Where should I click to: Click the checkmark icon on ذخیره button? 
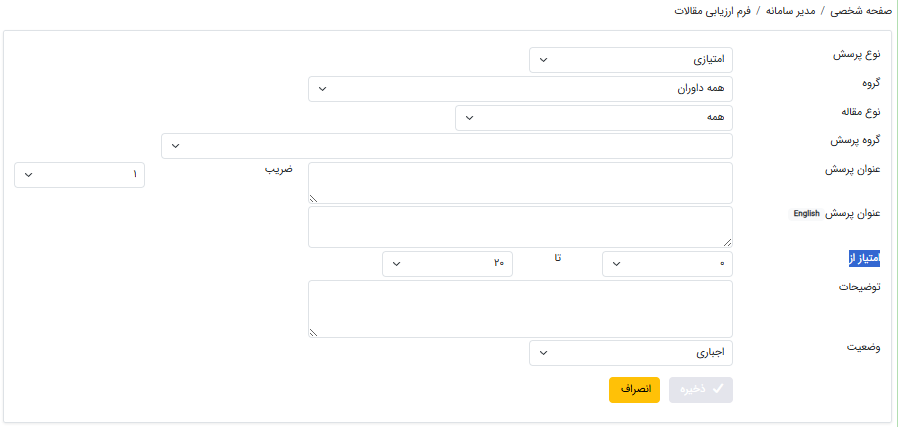(717, 390)
